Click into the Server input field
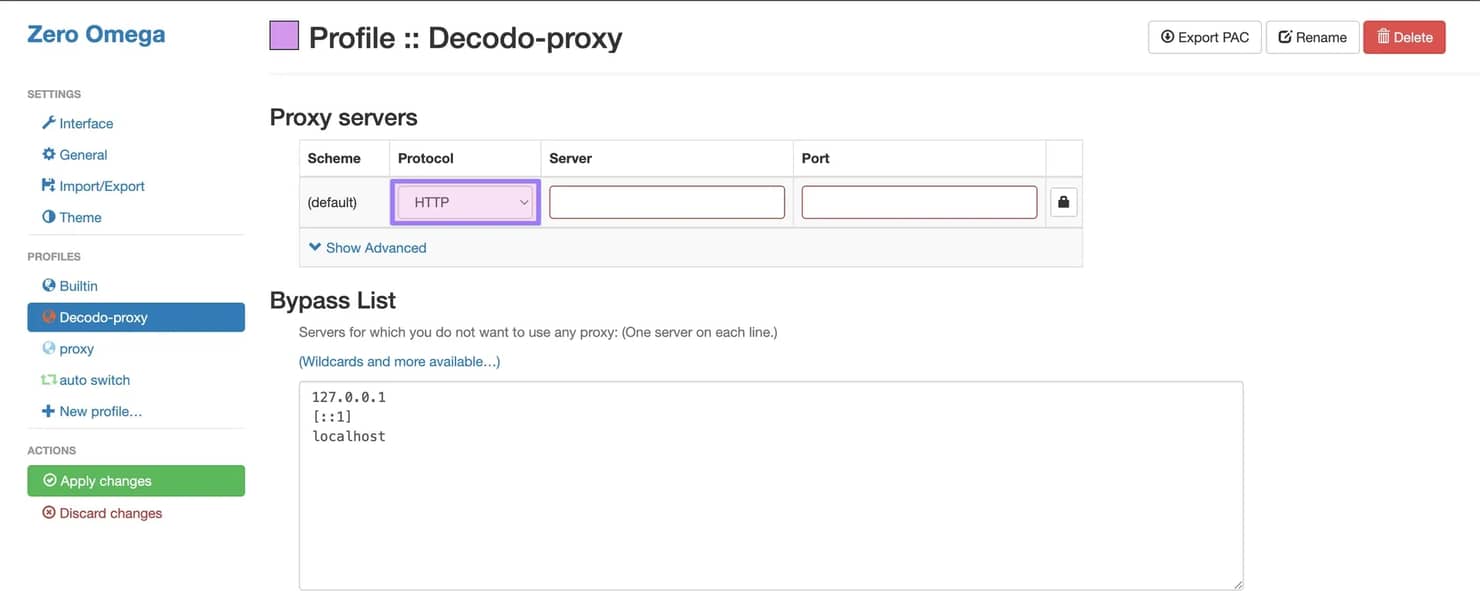 coord(667,202)
